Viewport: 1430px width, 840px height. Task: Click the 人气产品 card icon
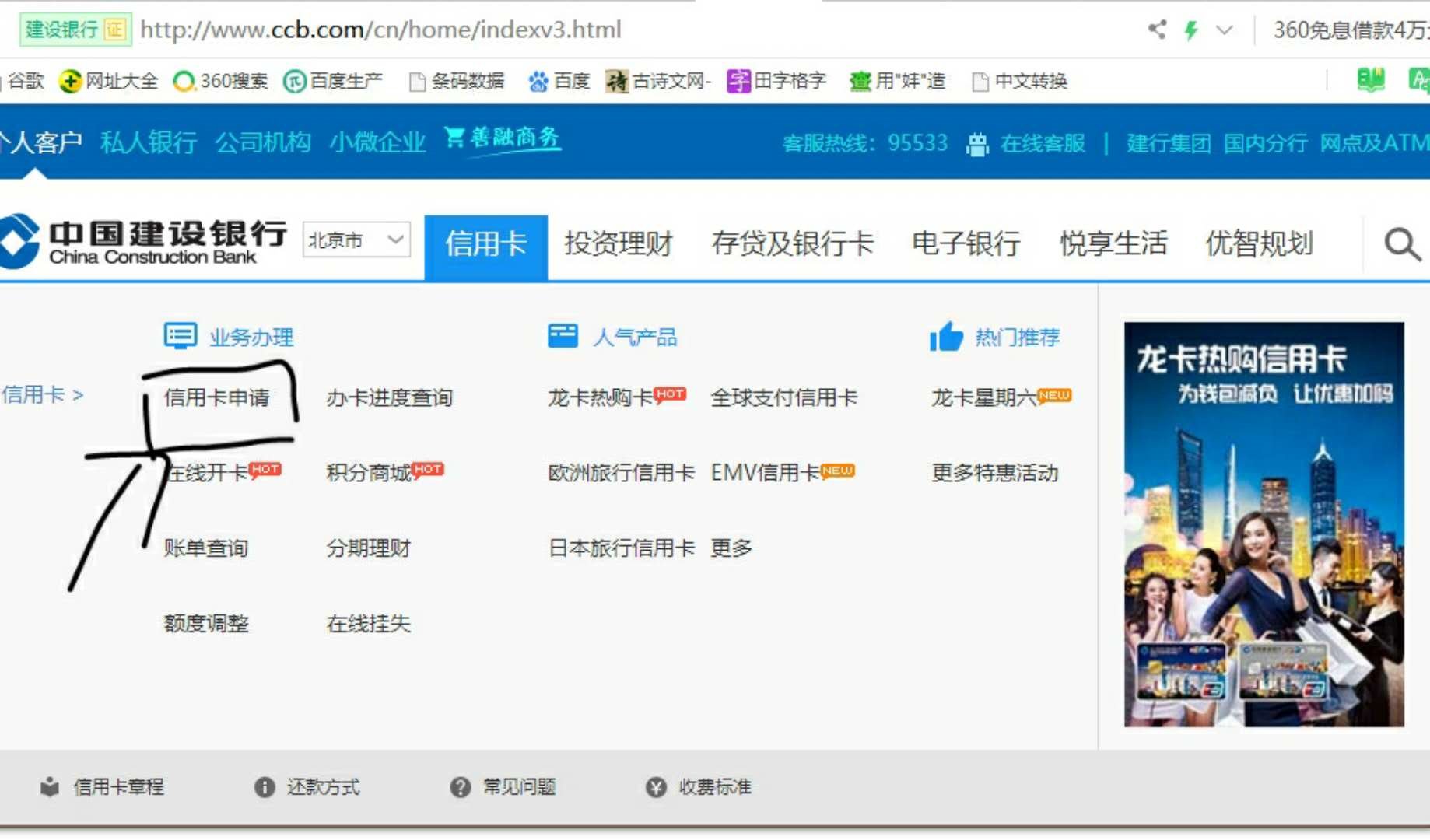(x=564, y=336)
